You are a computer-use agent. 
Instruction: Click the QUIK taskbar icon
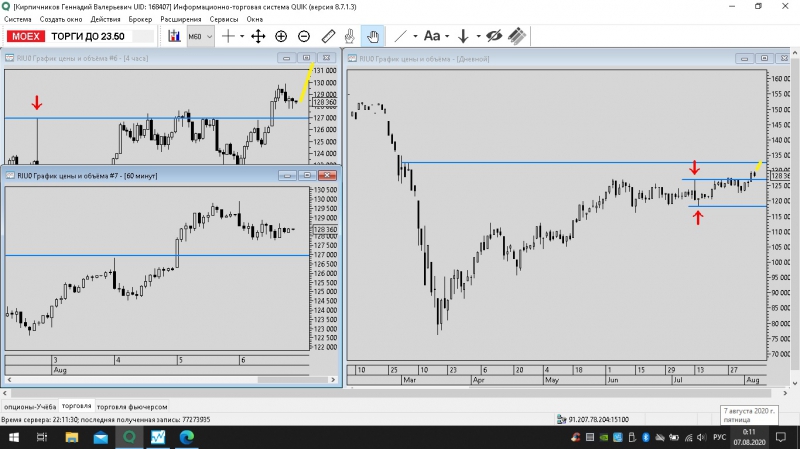tap(130, 437)
